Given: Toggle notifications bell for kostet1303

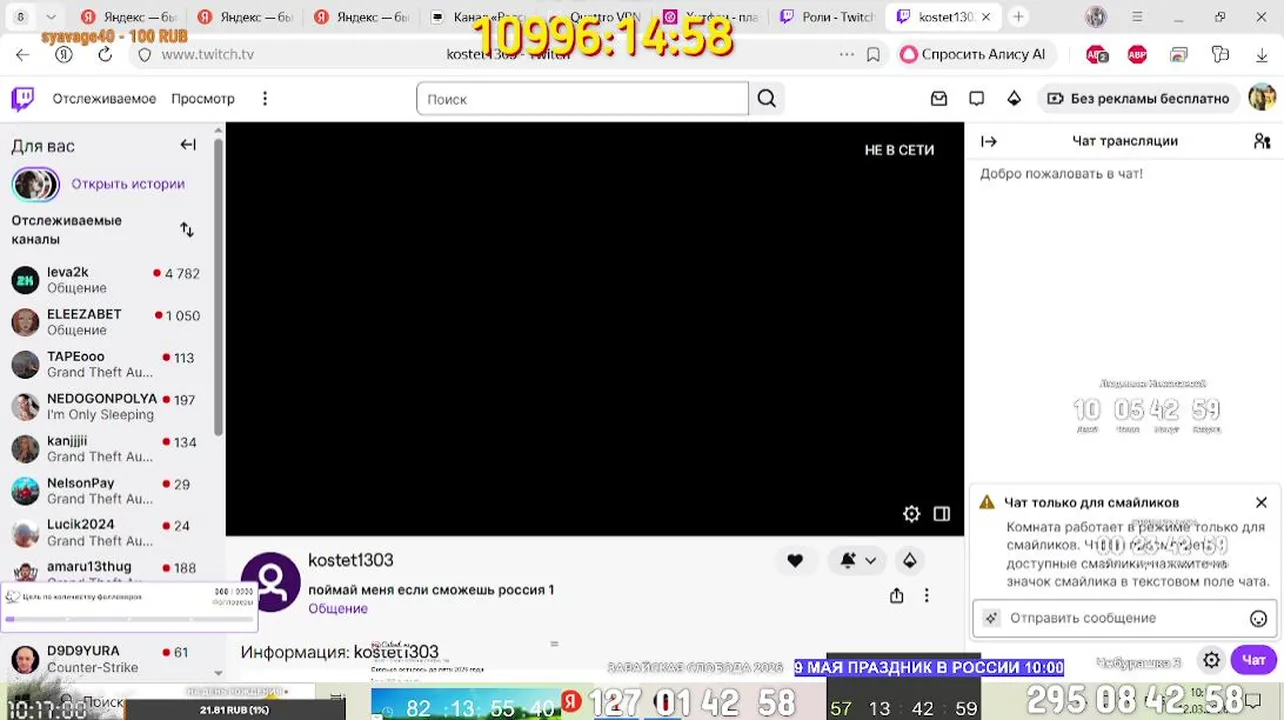Looking at the screenshot, I should (x=848, y=561).
